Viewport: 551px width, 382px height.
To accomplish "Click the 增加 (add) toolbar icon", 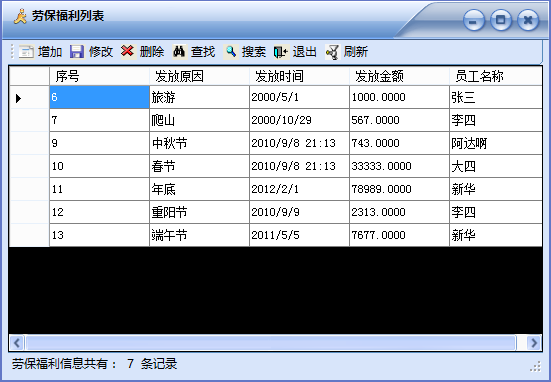I will 26,52.
